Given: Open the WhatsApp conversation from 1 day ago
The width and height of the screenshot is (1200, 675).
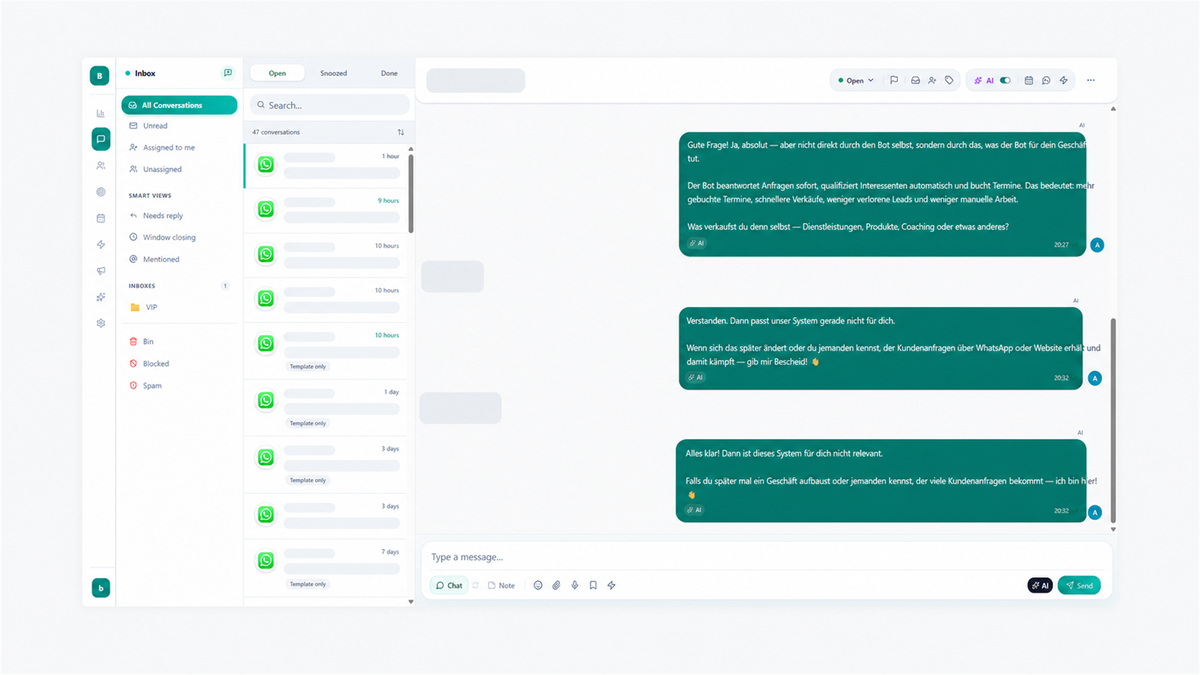Looking at the screenshot, I should click(x=327, y=407).
